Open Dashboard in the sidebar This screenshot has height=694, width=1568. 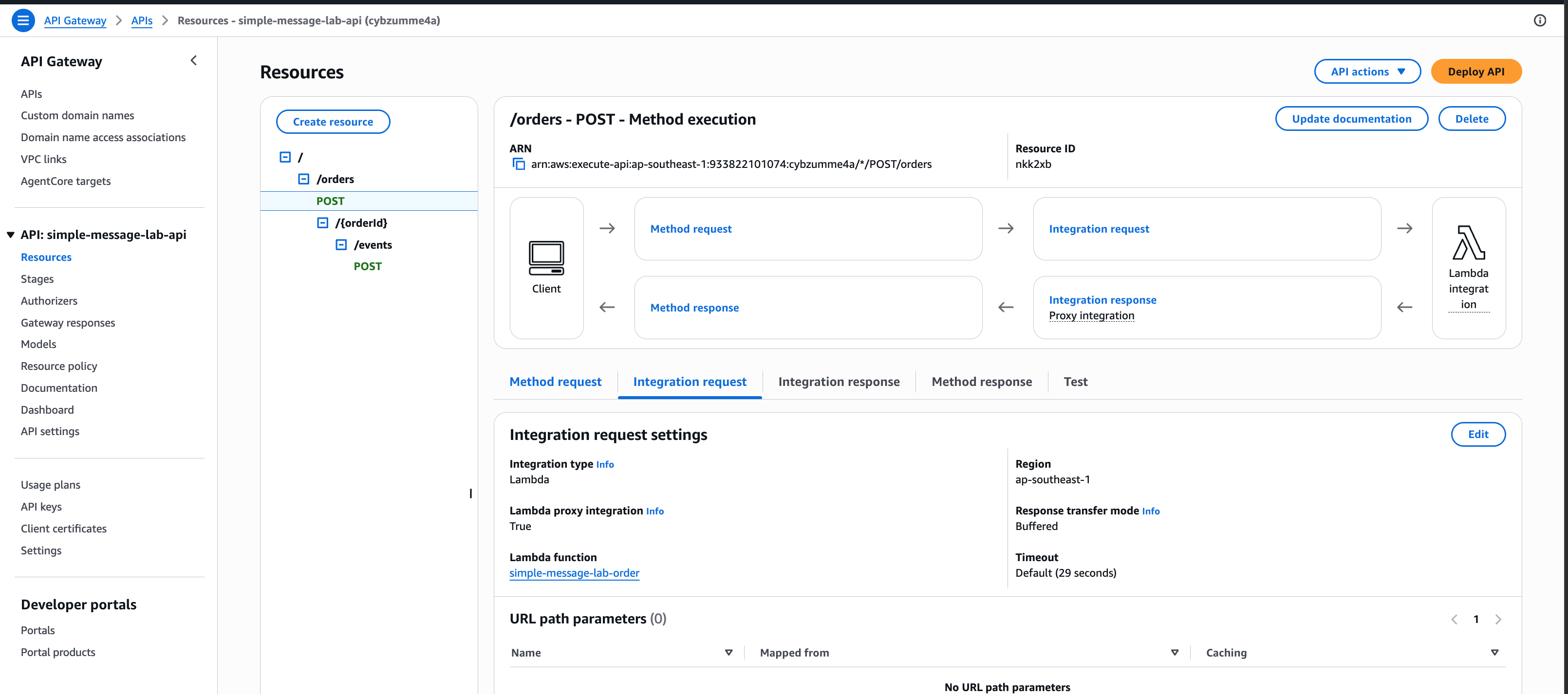pyautogui.click(x=47, y=409)
